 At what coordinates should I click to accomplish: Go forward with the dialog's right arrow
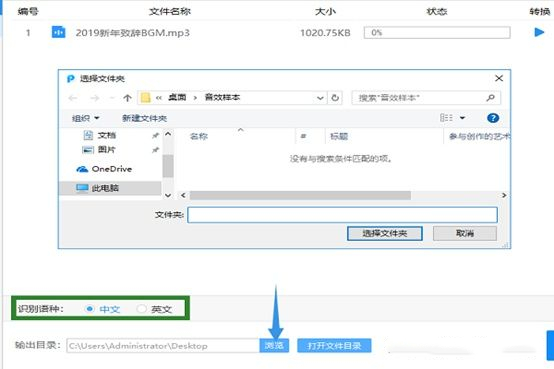coord(94,98)
